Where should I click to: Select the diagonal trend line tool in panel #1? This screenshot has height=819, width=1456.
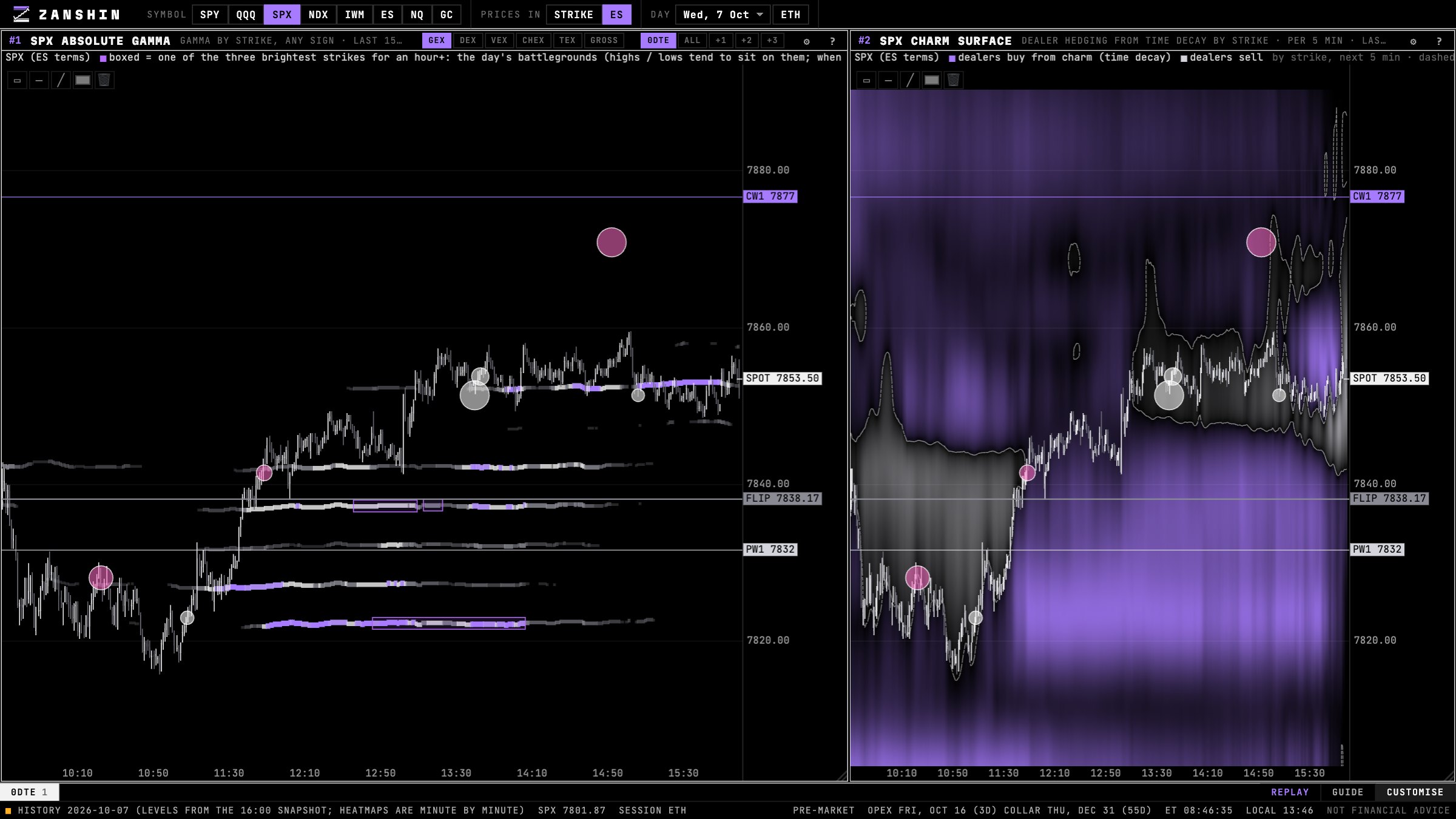(x=61, y=80)
